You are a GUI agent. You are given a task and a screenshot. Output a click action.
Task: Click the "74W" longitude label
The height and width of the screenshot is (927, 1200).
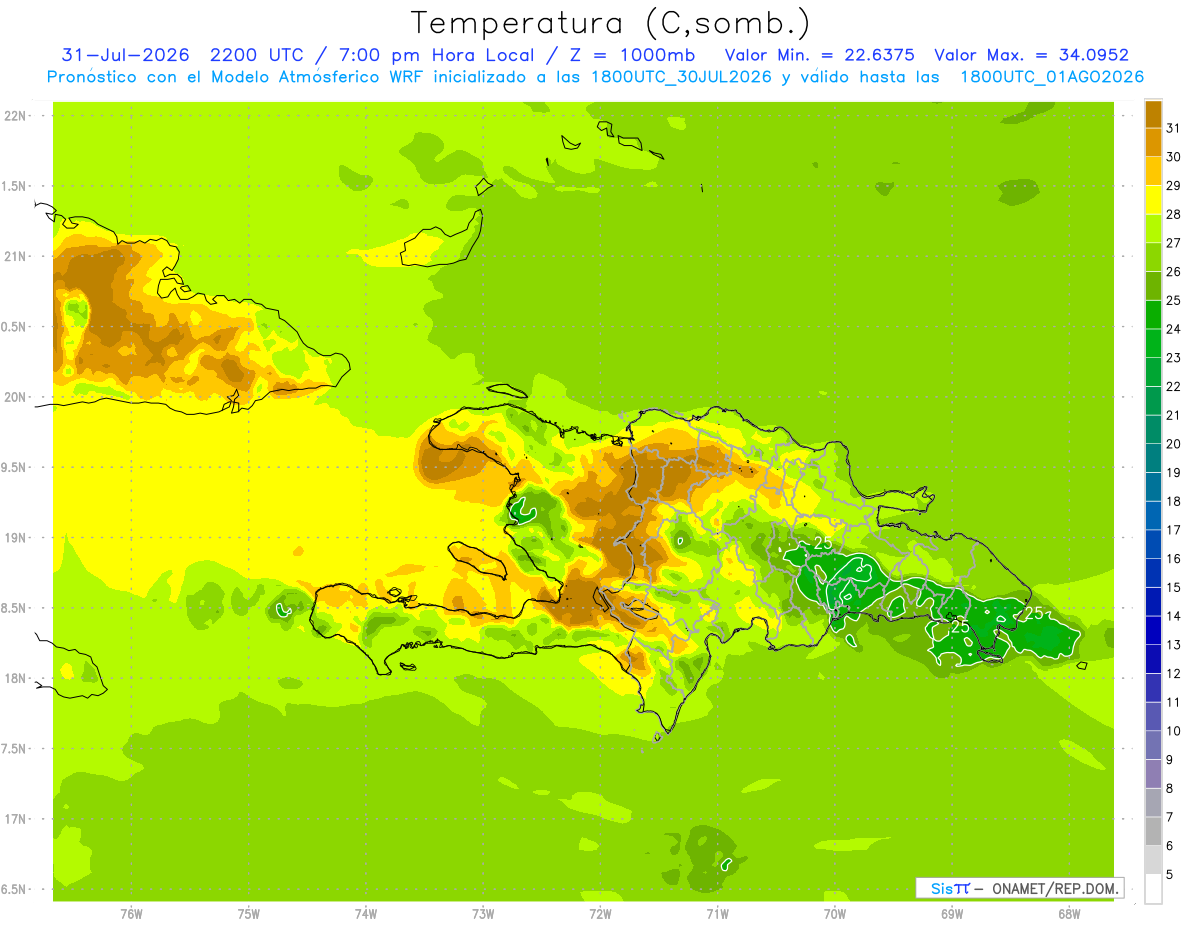pyautogui.click(x=366, y=914)
